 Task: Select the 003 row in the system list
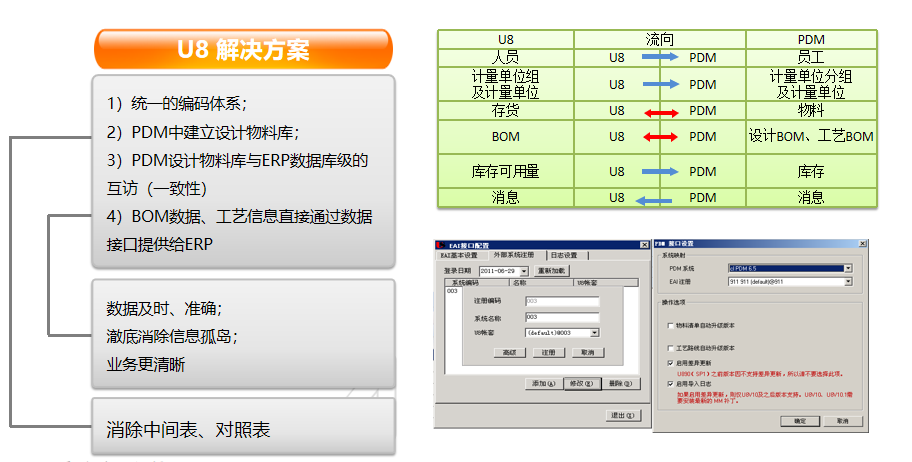453,291
